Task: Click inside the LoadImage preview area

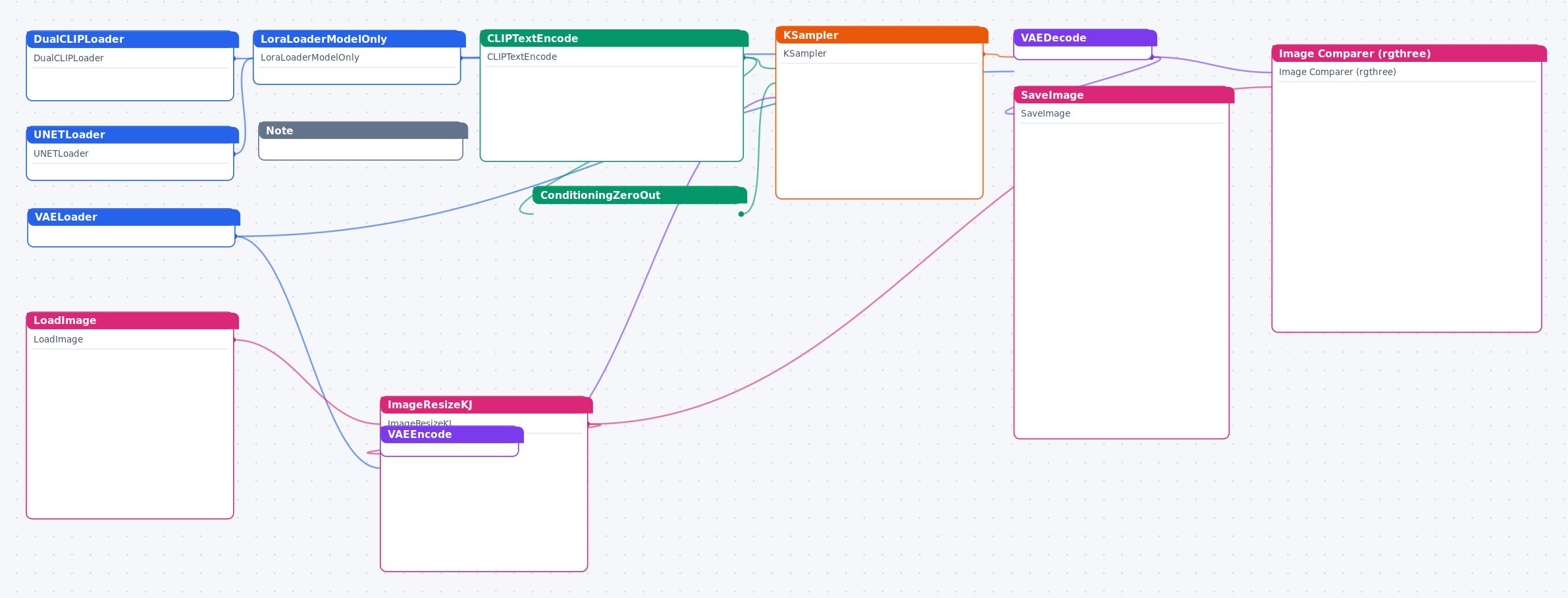Action: tap(130, 433)
